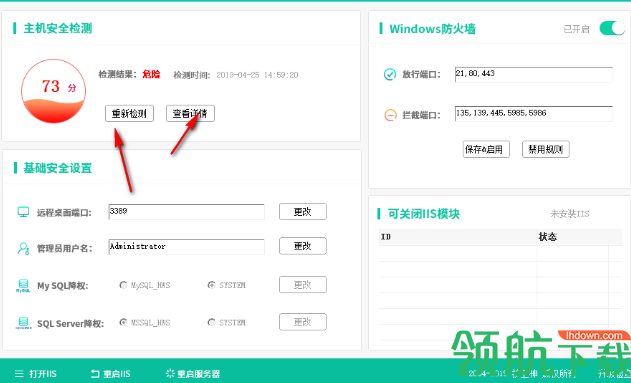Screen dimensions: 631x383
Task: Click the 主机安全检测 section title
Action: tap(58, 28)
